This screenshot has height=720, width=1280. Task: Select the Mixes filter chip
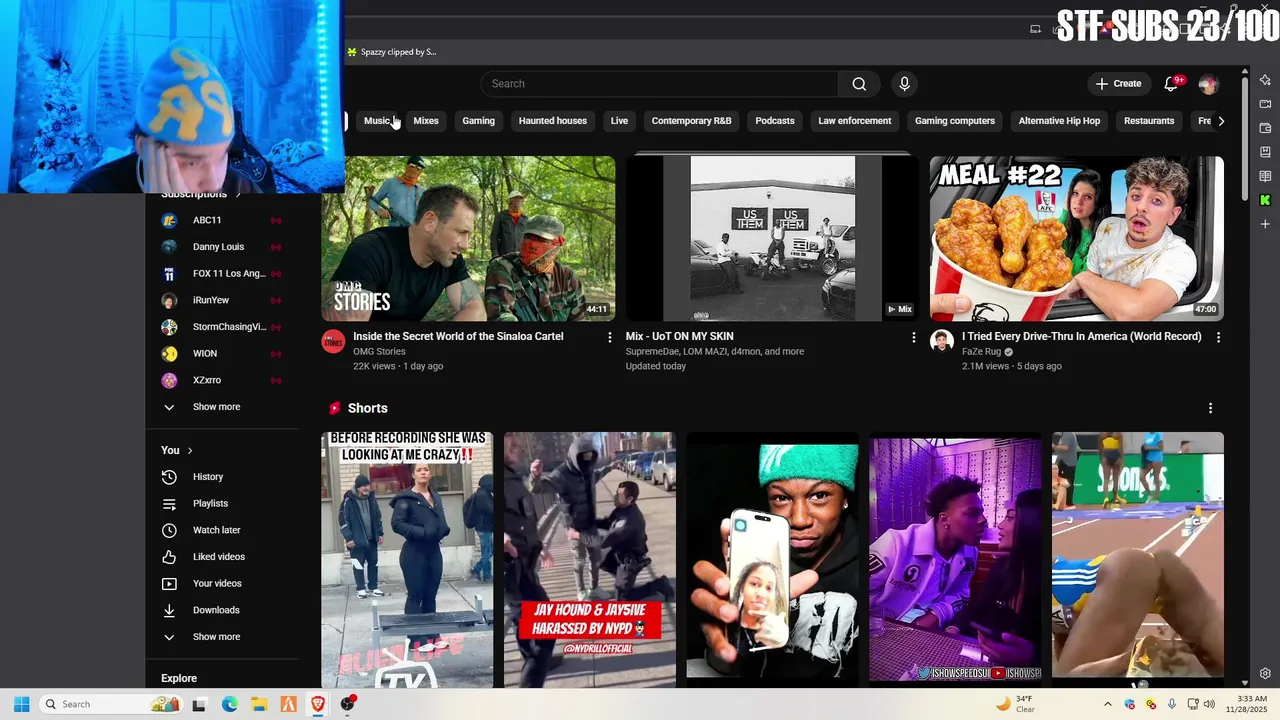[x=426, y=121]
